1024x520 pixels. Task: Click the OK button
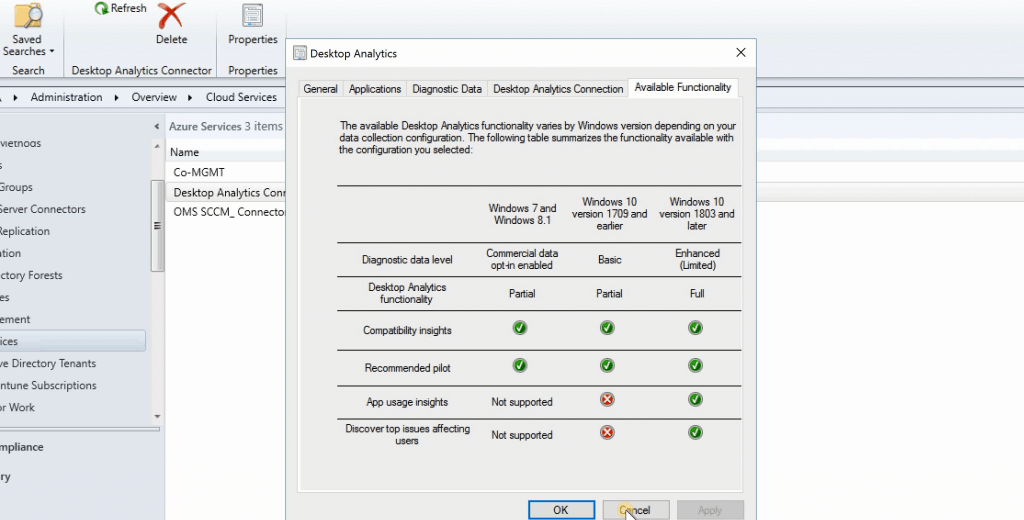click(561, 510)
